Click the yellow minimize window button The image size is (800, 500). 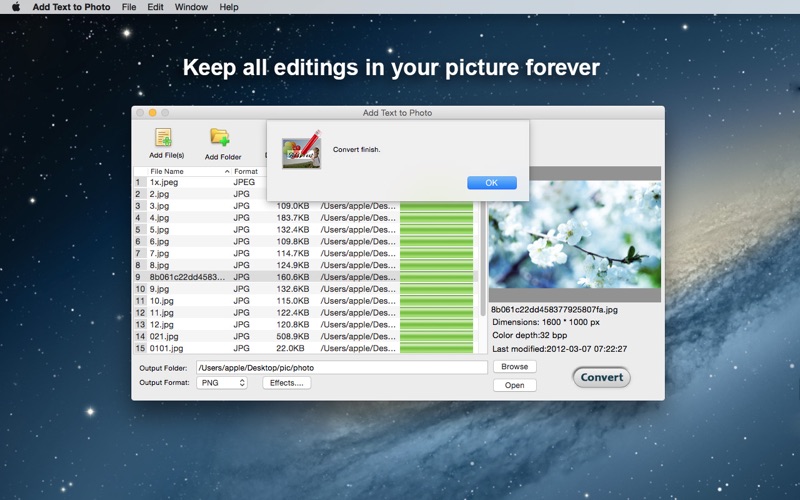click(x=152, y=113)
